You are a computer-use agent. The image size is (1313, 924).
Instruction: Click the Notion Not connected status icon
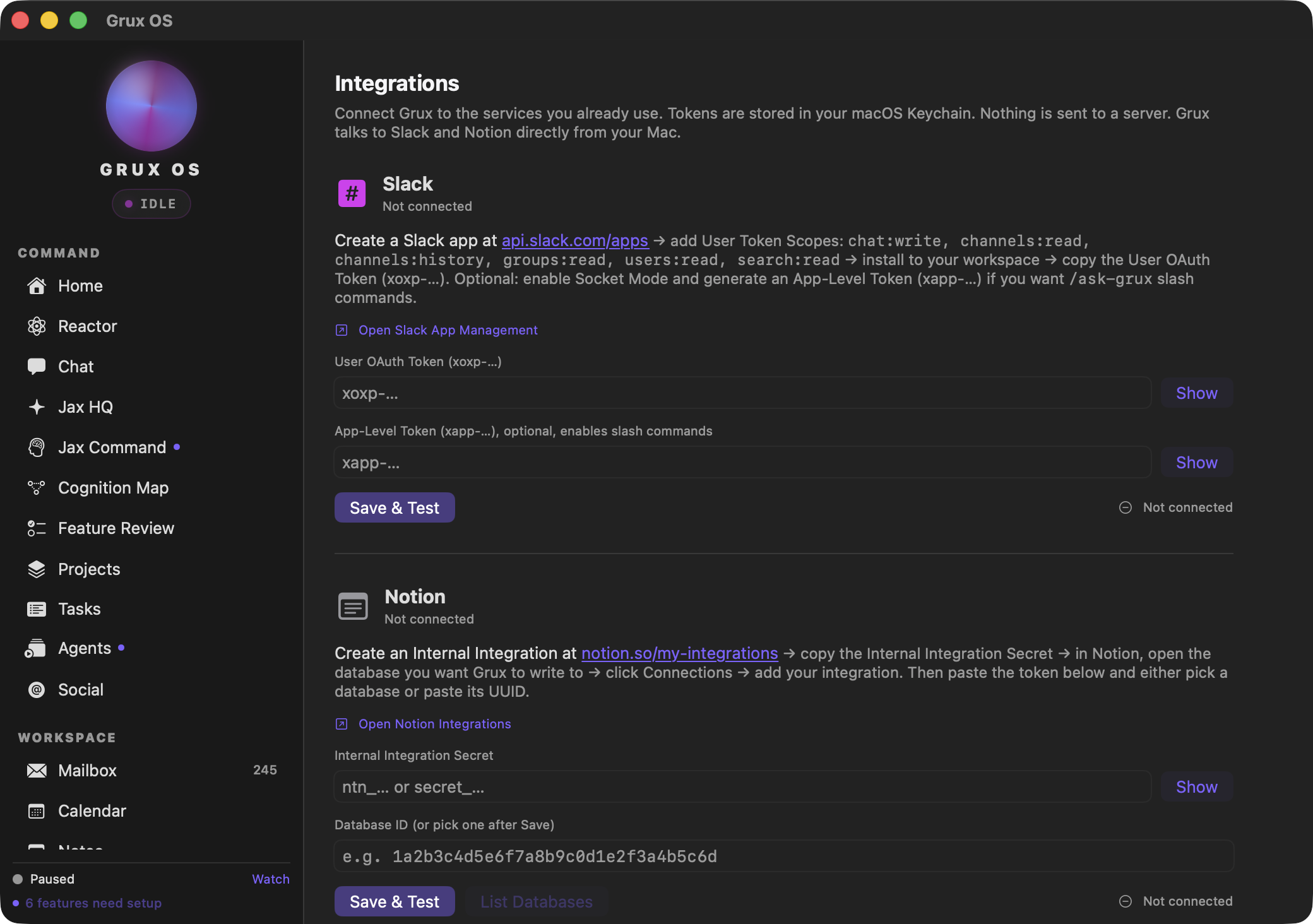[x=1126, y=901]
